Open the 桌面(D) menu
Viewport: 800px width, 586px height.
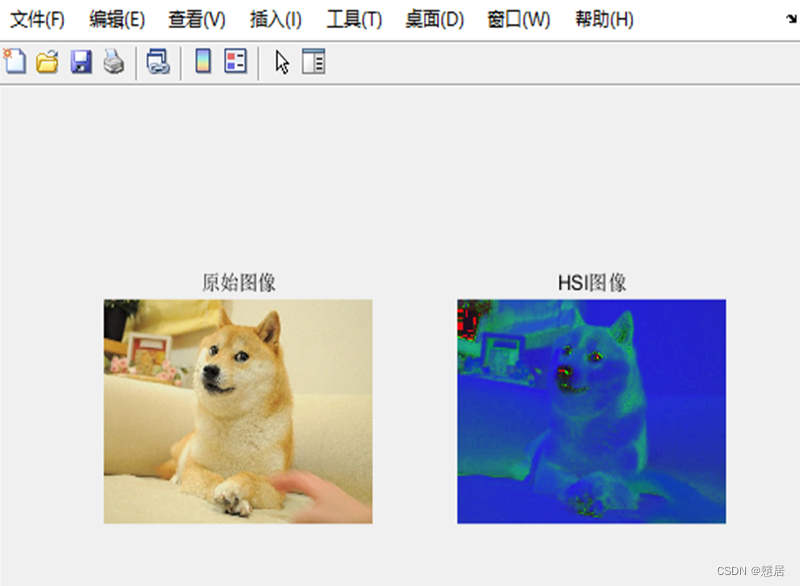pyautogui.click(x=435, y=20)
